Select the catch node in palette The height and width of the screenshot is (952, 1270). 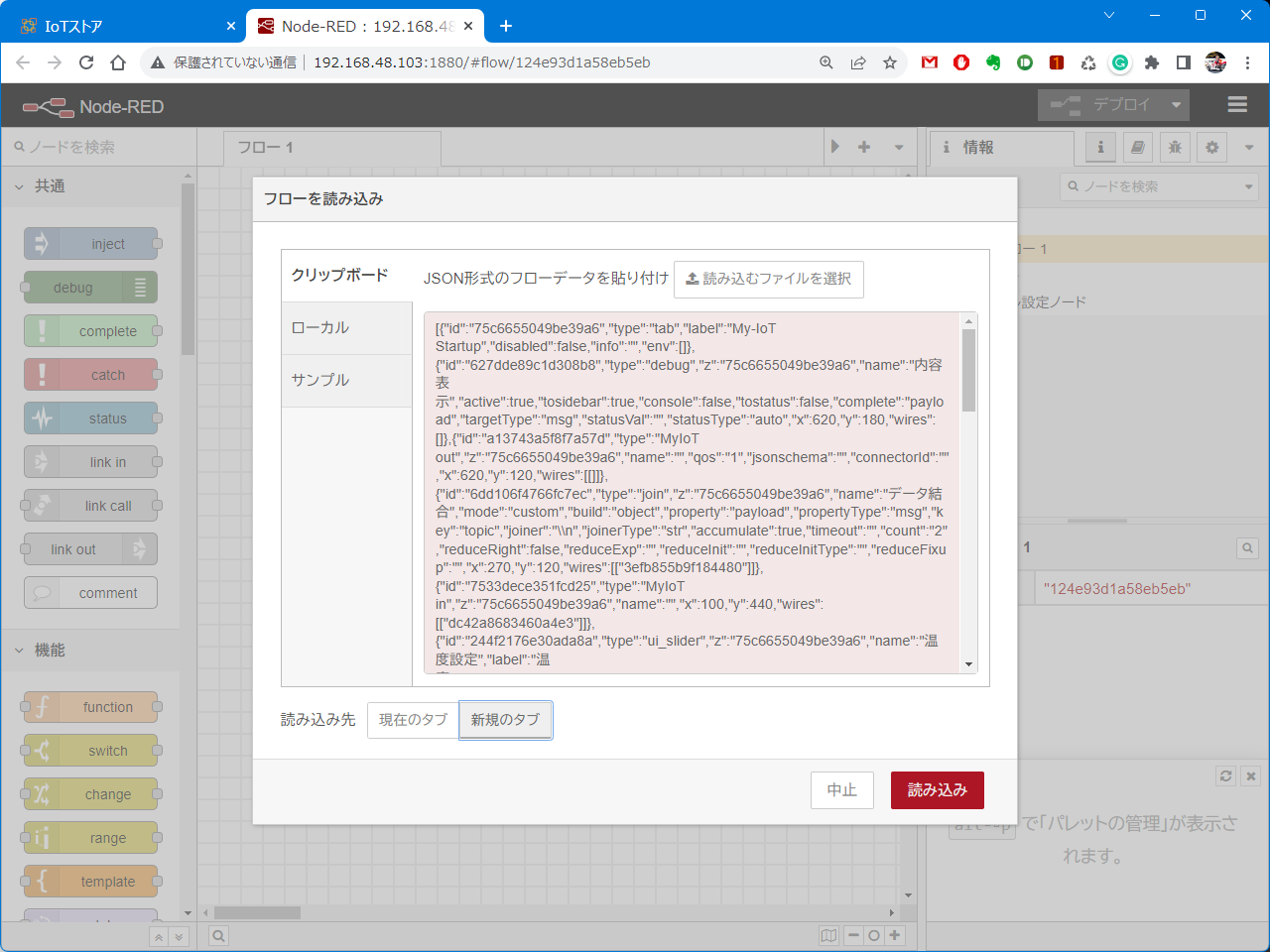coord(90,375)
